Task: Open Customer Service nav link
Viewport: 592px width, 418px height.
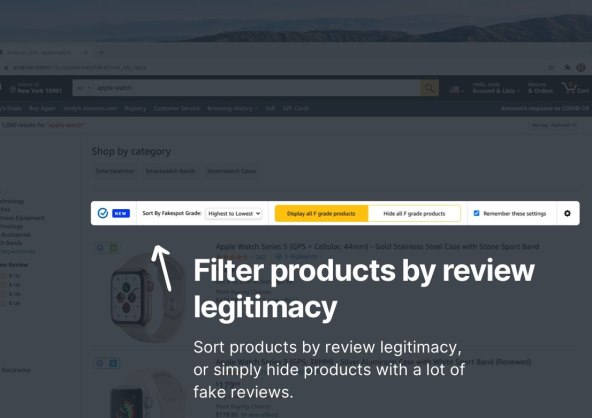Action: pyautogui.click(x=176, y=108)
